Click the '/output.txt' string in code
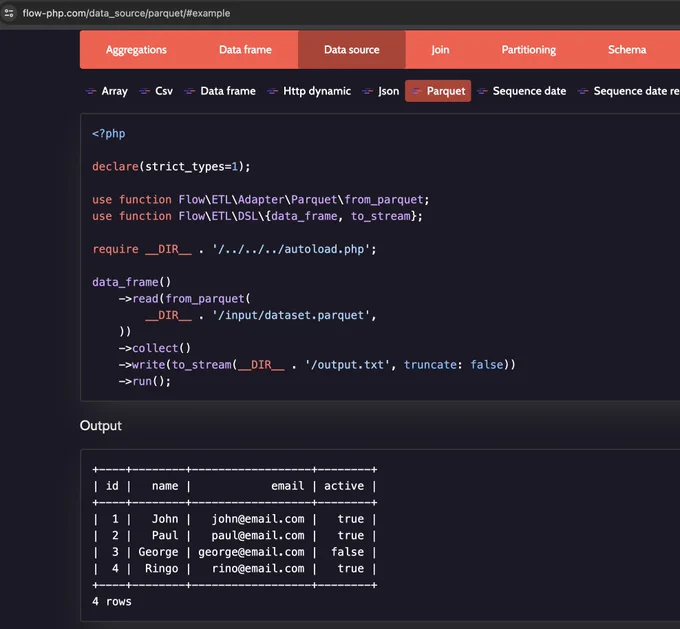This screenshot has width=680, height=629. [347, 365]
